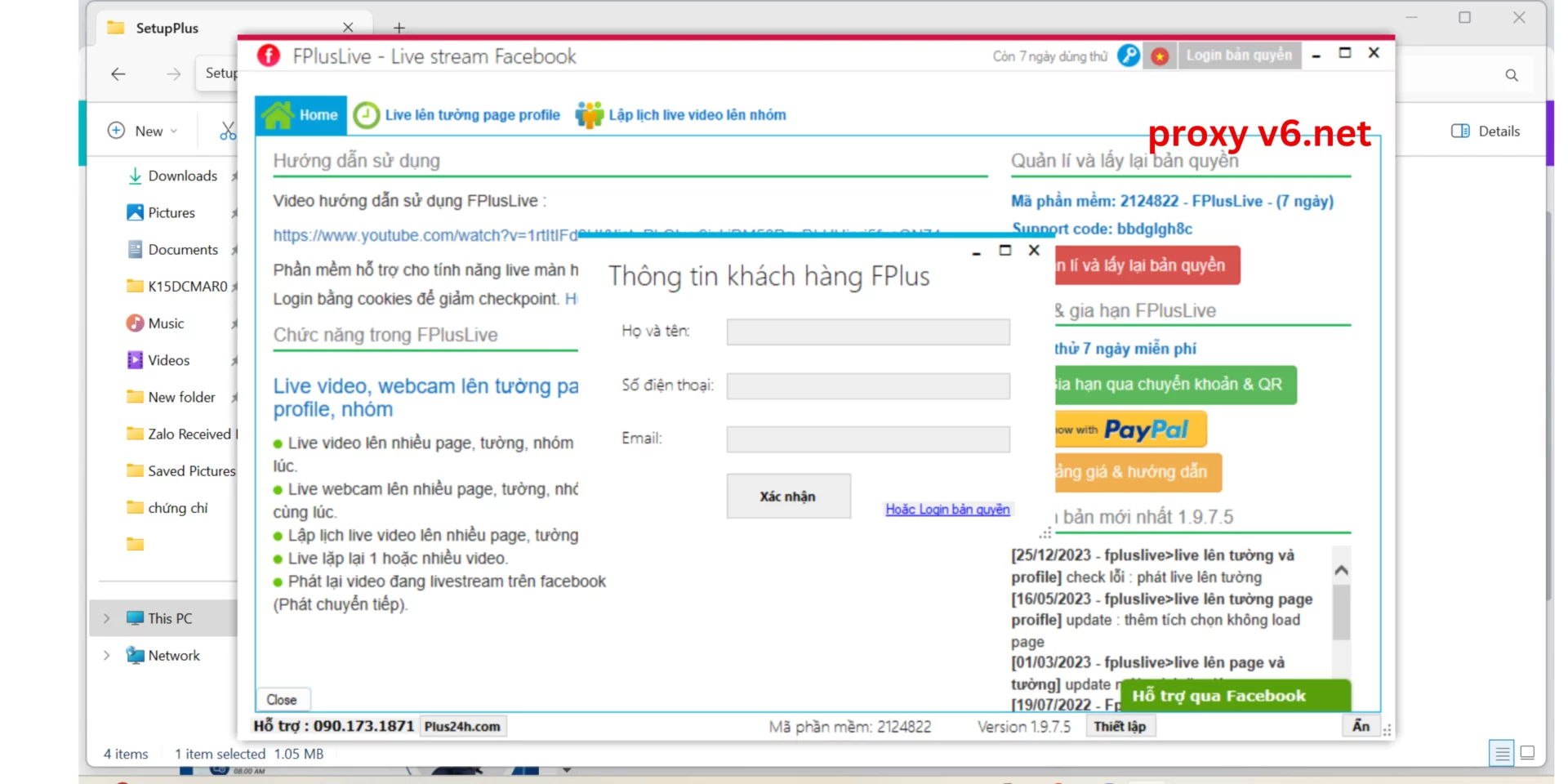
Task: Go forward in File Explorer
Action: pyautogui.click(x=173, y=73)
